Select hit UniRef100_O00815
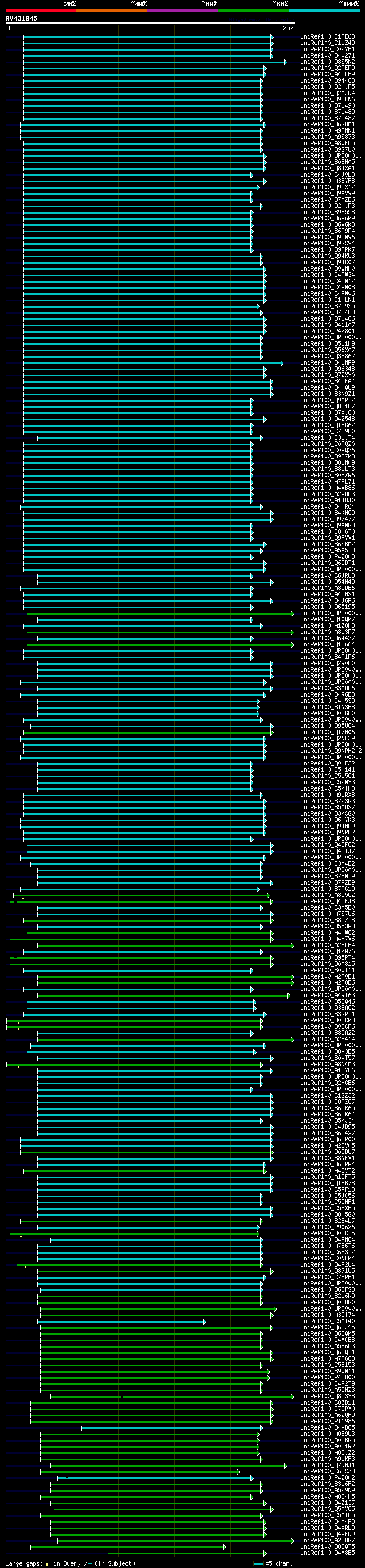Image resolution: width=365 pixels, height=1568 pixels. click(327, 964)
